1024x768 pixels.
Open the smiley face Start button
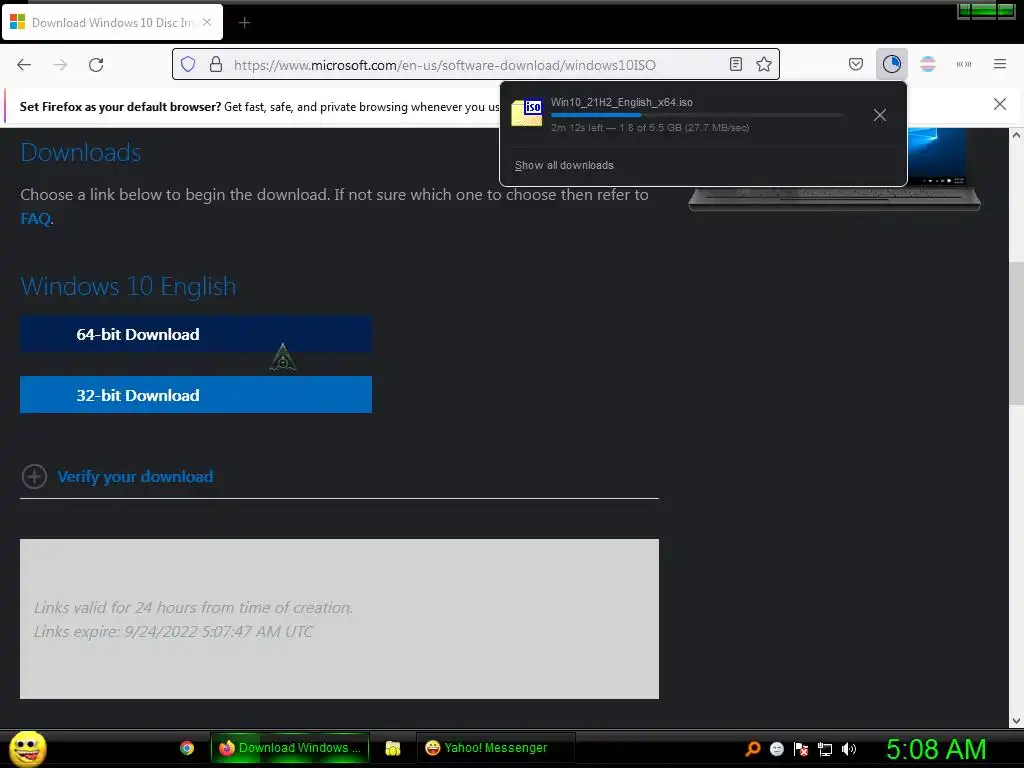coord(27,748)
